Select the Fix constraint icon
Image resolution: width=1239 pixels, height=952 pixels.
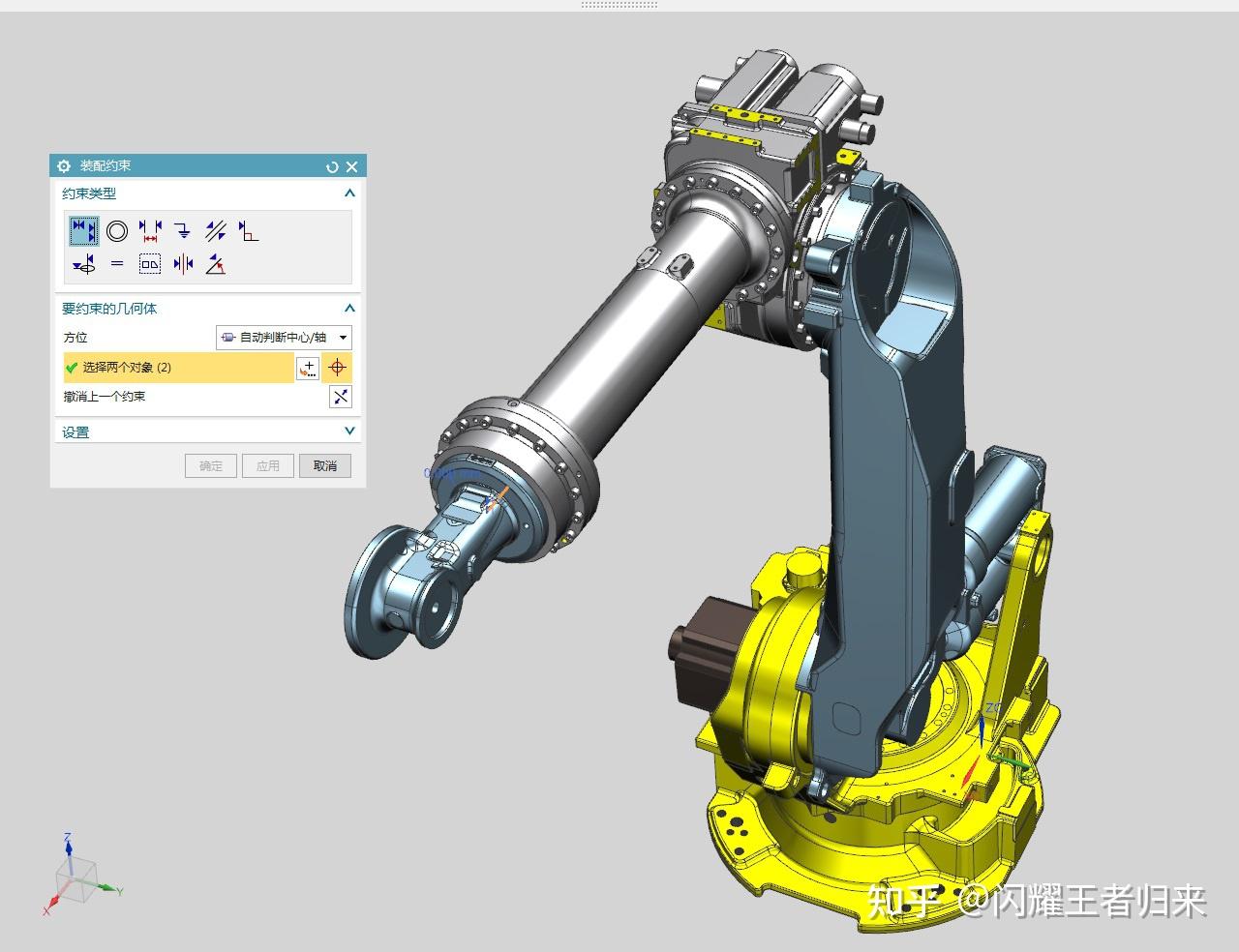coord(183,231)
